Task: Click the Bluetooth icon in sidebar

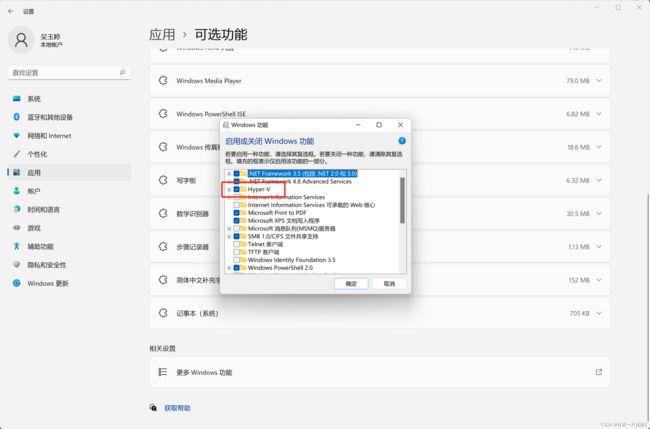Action: 17,117
